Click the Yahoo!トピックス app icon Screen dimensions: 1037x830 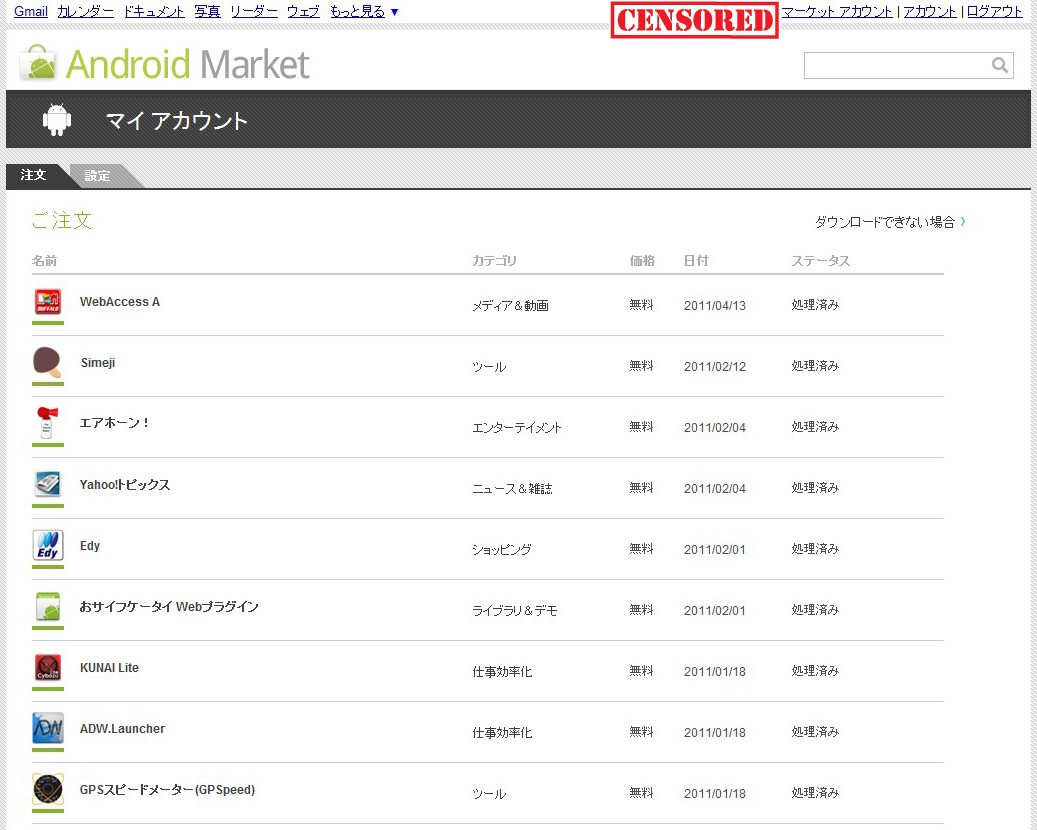point(48,484)
